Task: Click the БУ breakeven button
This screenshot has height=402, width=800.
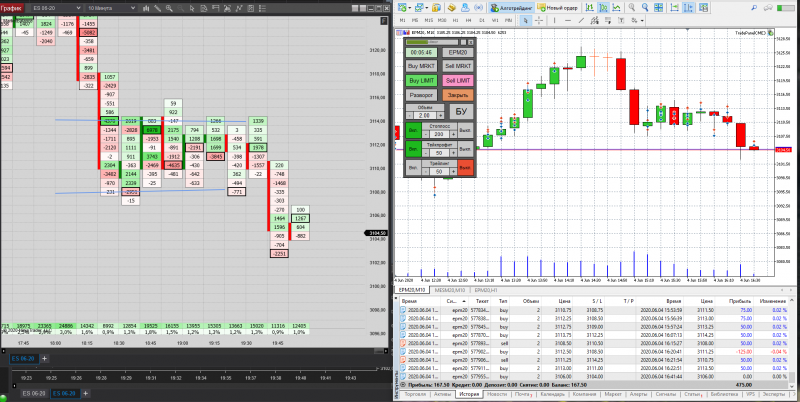Action: pyautogui.click(x=461, y=111)
